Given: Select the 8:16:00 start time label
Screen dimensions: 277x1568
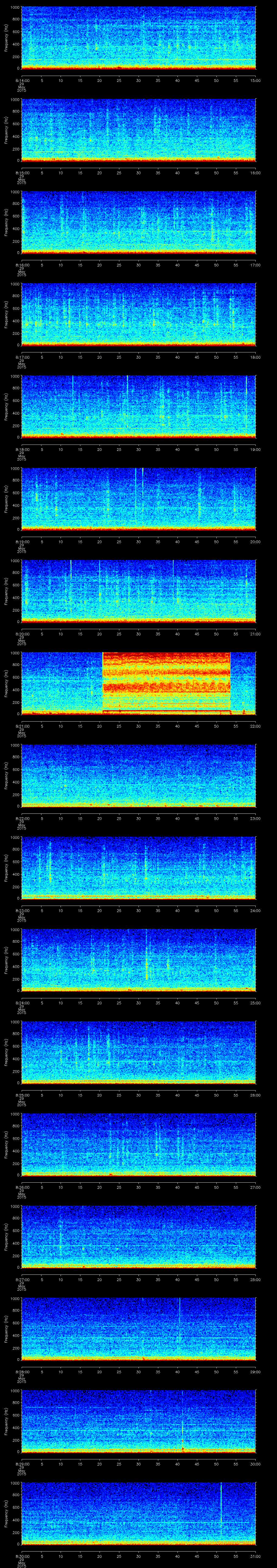Looking at the screenshot, I should coord(22,265).
